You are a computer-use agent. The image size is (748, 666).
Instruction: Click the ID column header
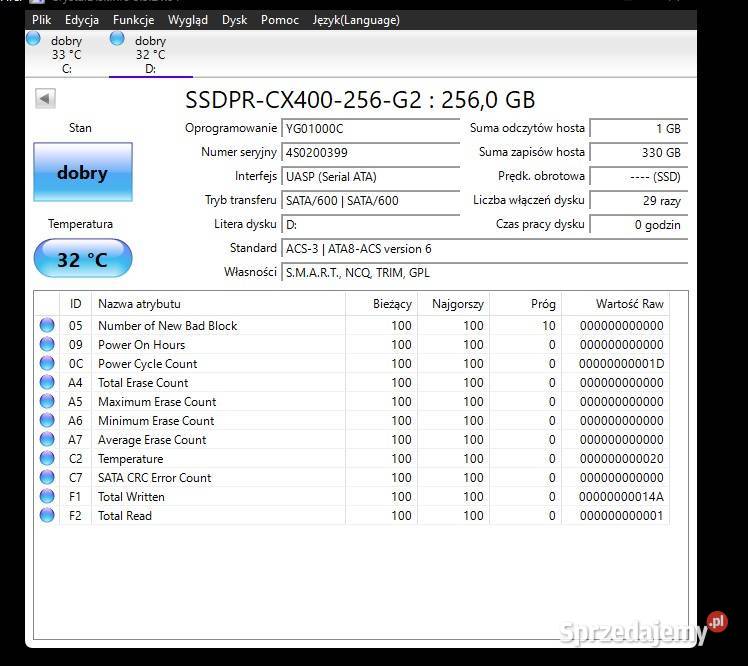(x=75, y=304)
